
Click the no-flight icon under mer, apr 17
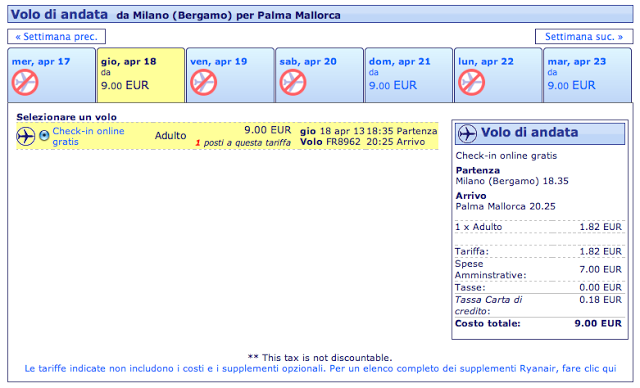coord(25,82)
